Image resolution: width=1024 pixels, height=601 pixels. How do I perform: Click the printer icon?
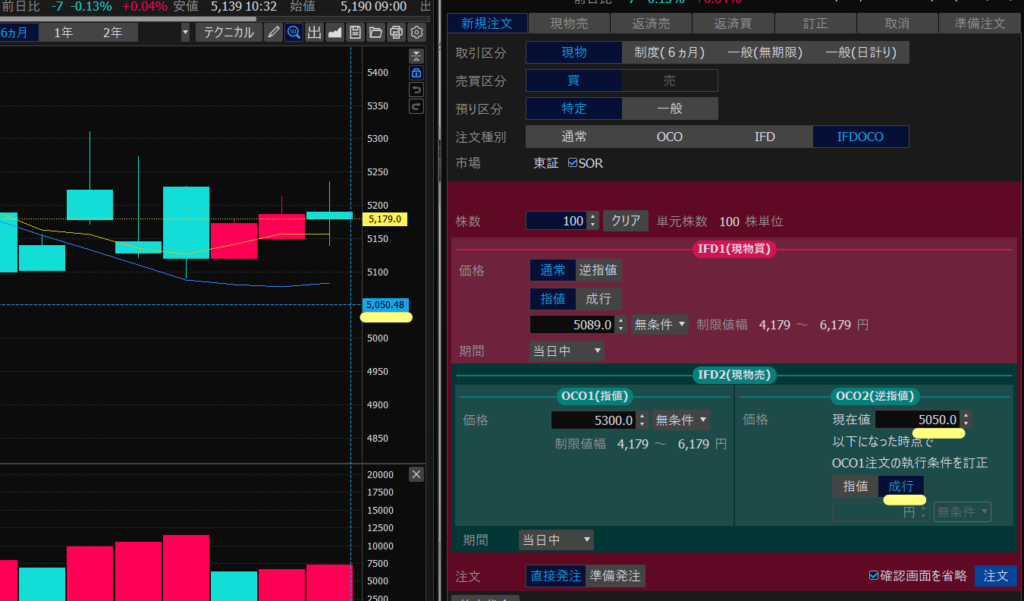395,31
